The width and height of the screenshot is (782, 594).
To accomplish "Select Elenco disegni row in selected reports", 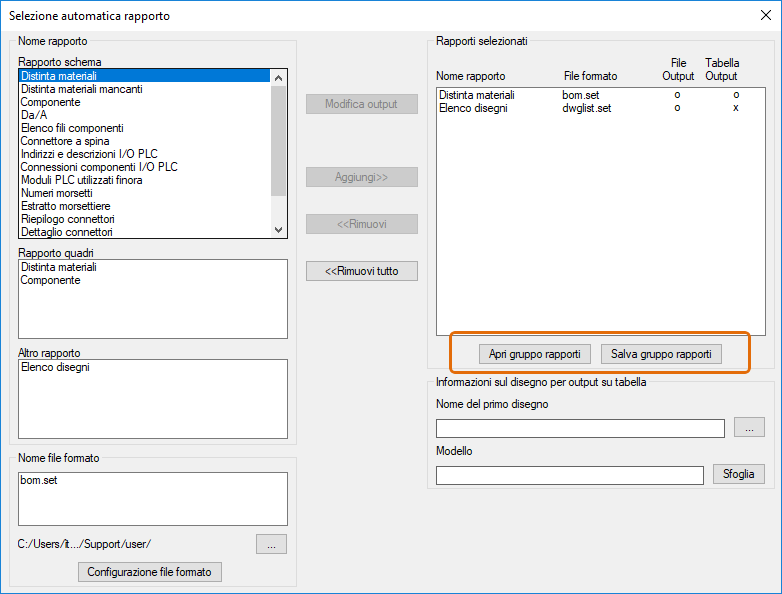I will 473,108.
